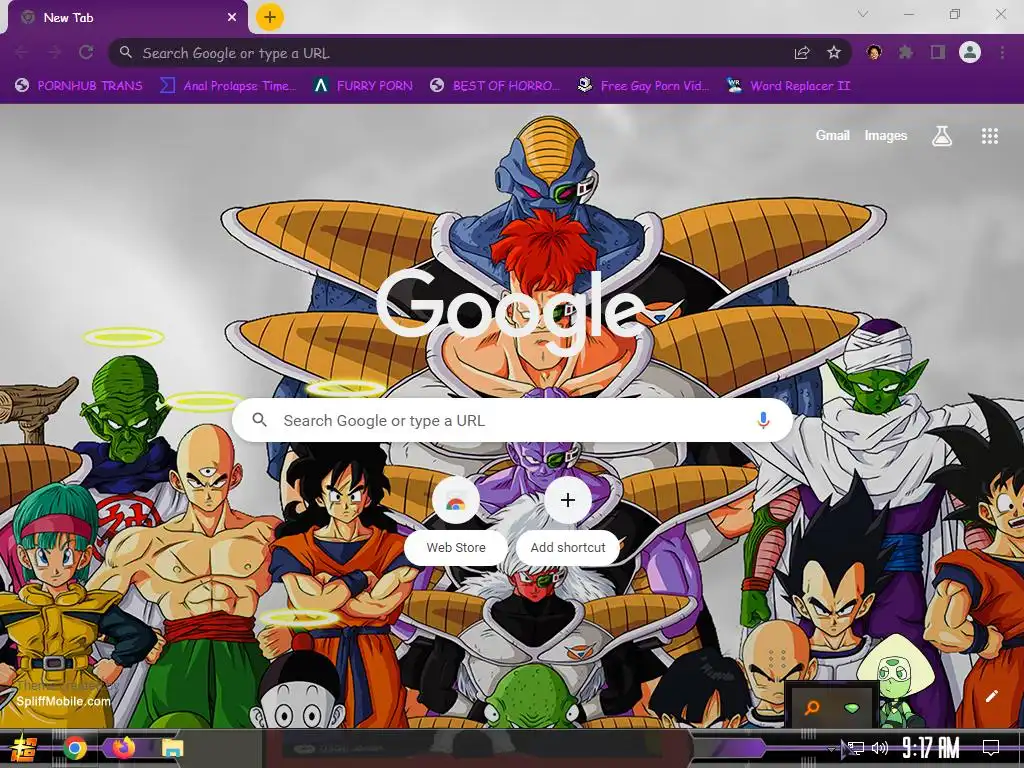Open Chrome's three-dot menu

coord(1002,52)
